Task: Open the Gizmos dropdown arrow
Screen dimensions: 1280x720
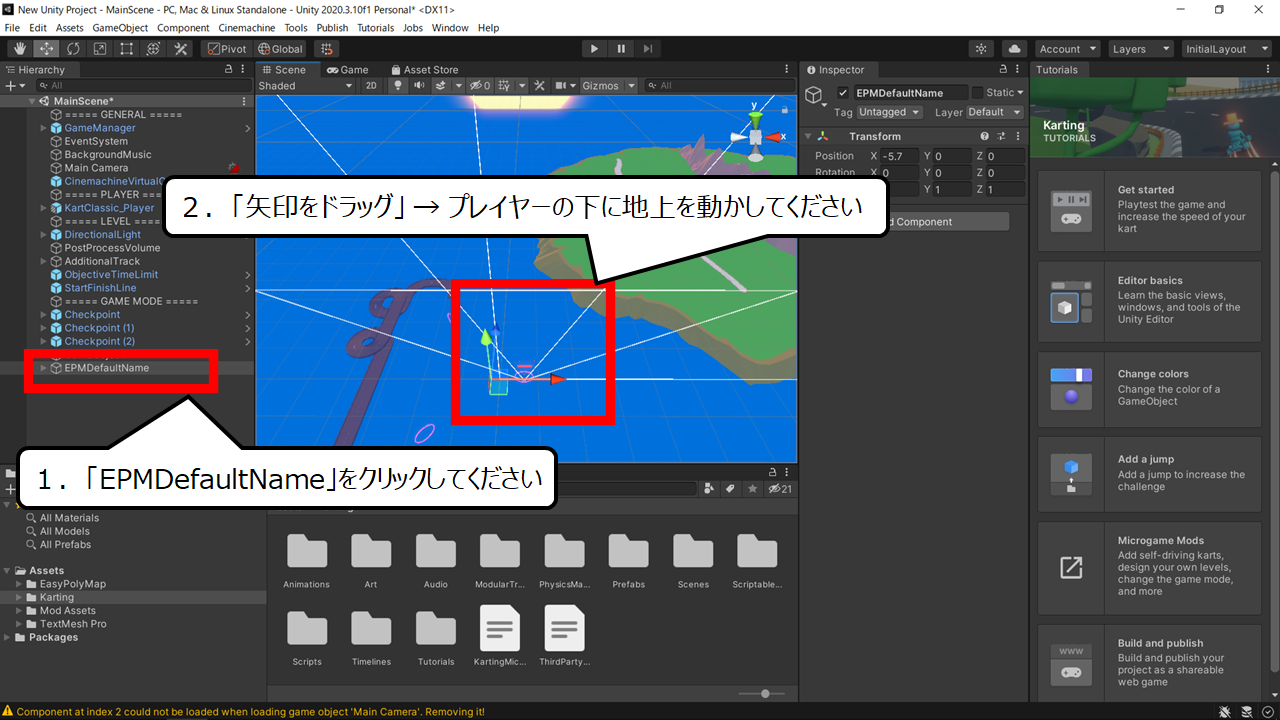Action: point(629,86)
